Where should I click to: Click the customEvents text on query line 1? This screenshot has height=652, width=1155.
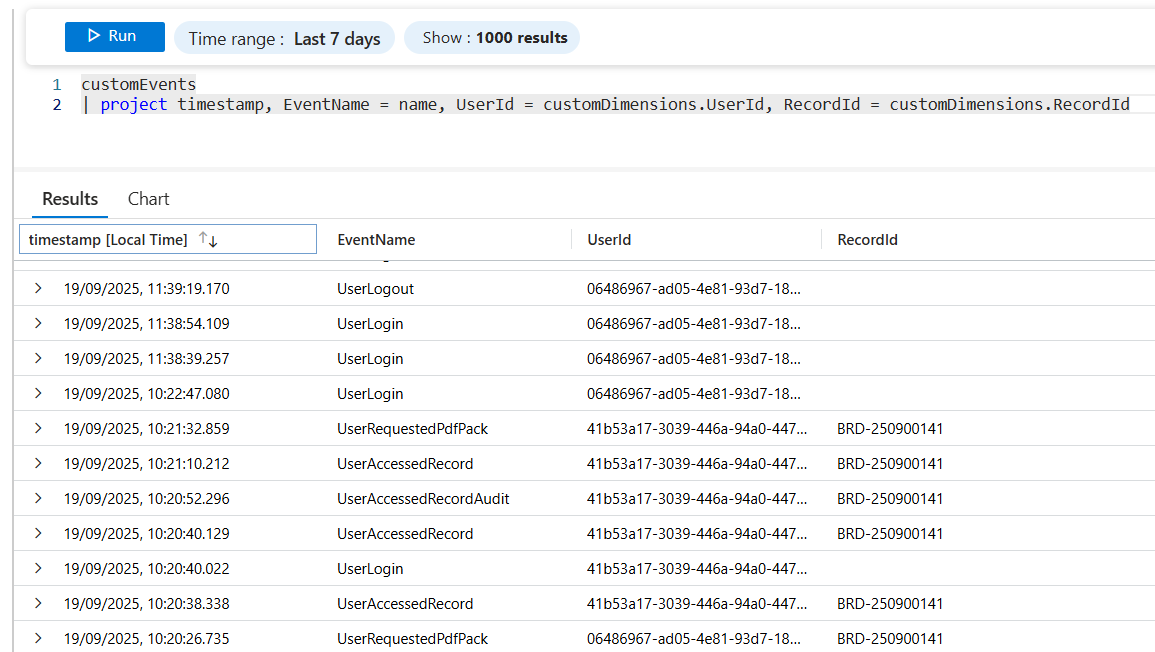(x=138, y=85)
